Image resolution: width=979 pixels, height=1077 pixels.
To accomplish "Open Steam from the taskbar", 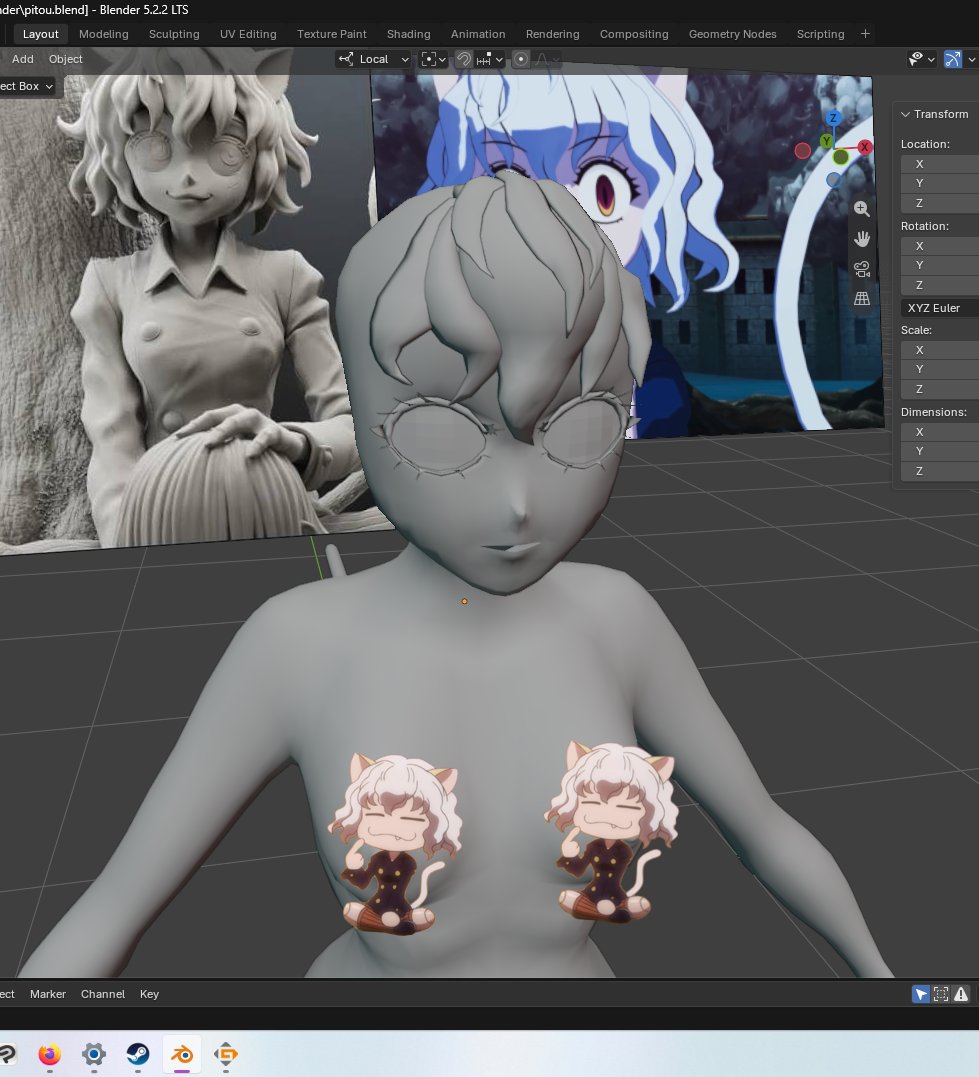I will (x=138, y=1054).
